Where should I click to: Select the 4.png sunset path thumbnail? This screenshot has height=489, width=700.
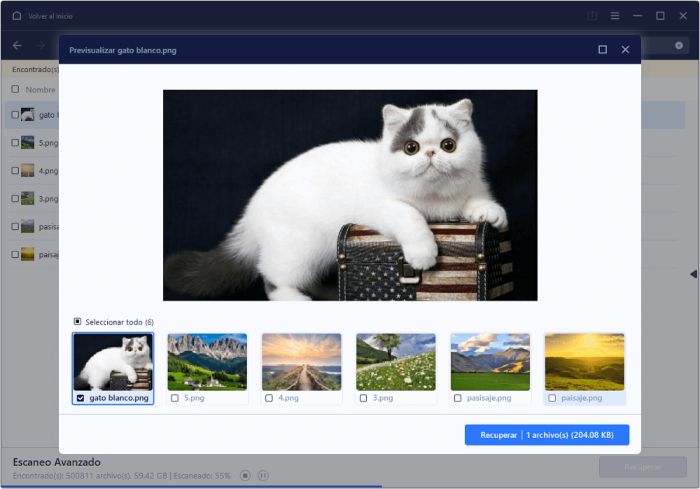301,362
